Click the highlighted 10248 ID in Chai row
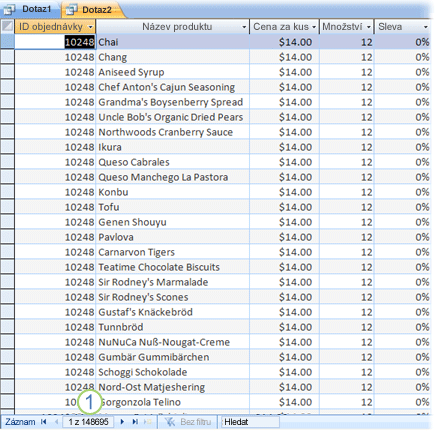This screenshot has height=432, width=435. [x=79, y=42]
